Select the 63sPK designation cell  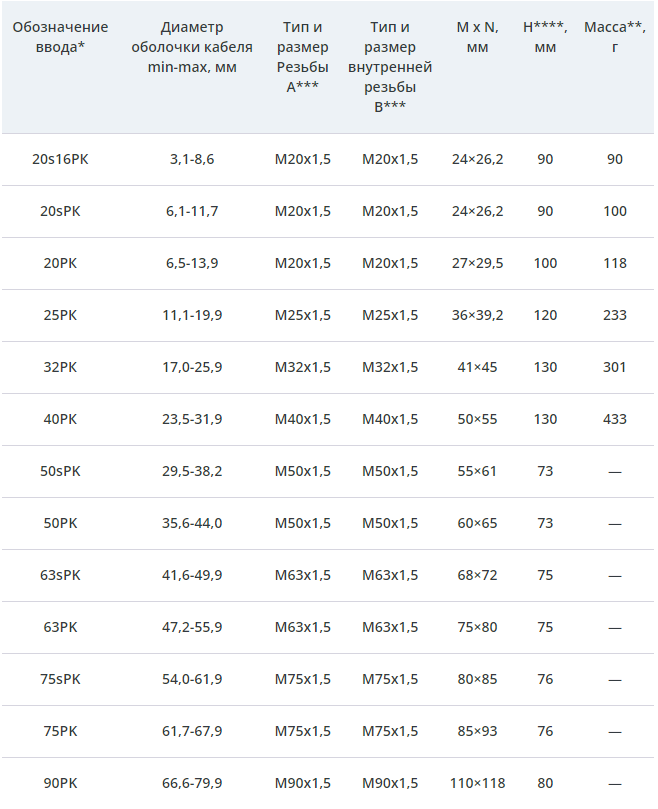(x=60, y=575)
